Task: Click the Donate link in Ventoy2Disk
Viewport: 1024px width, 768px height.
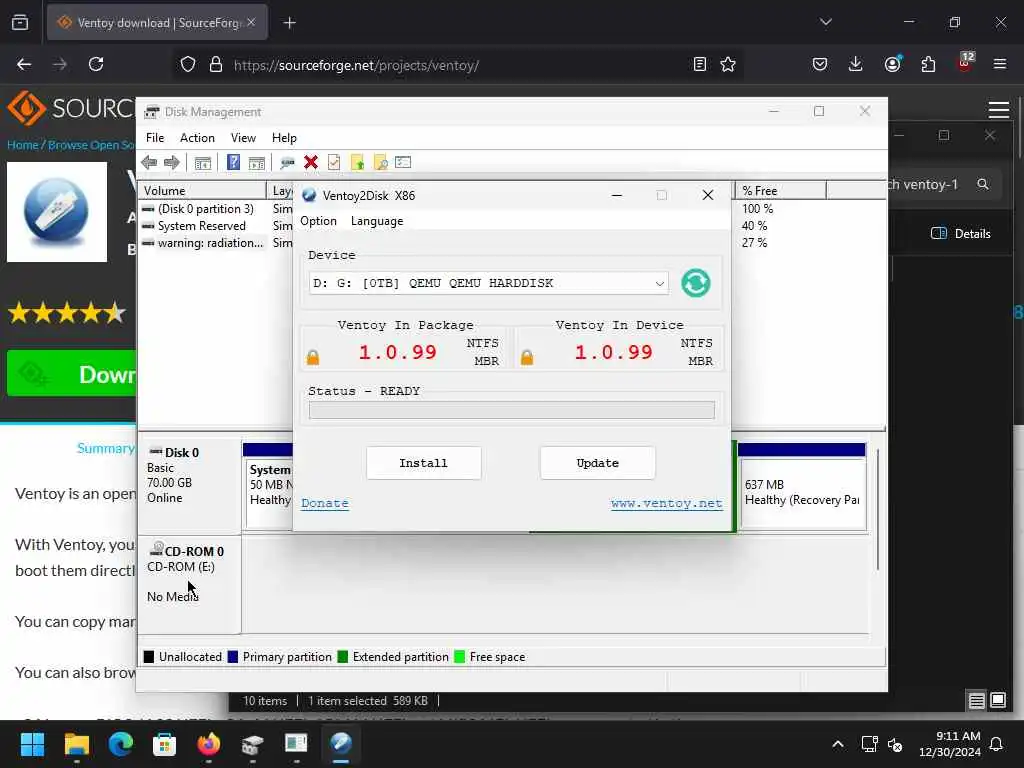Action: pos(325,504)
